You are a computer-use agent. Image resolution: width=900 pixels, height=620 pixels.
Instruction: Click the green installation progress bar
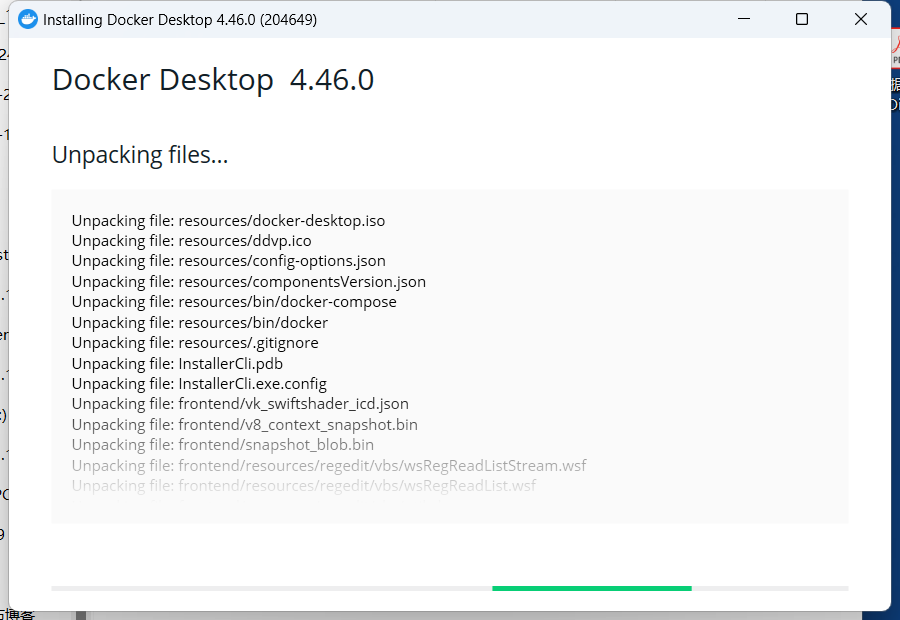pyautogui.click(x=592, y=588)
